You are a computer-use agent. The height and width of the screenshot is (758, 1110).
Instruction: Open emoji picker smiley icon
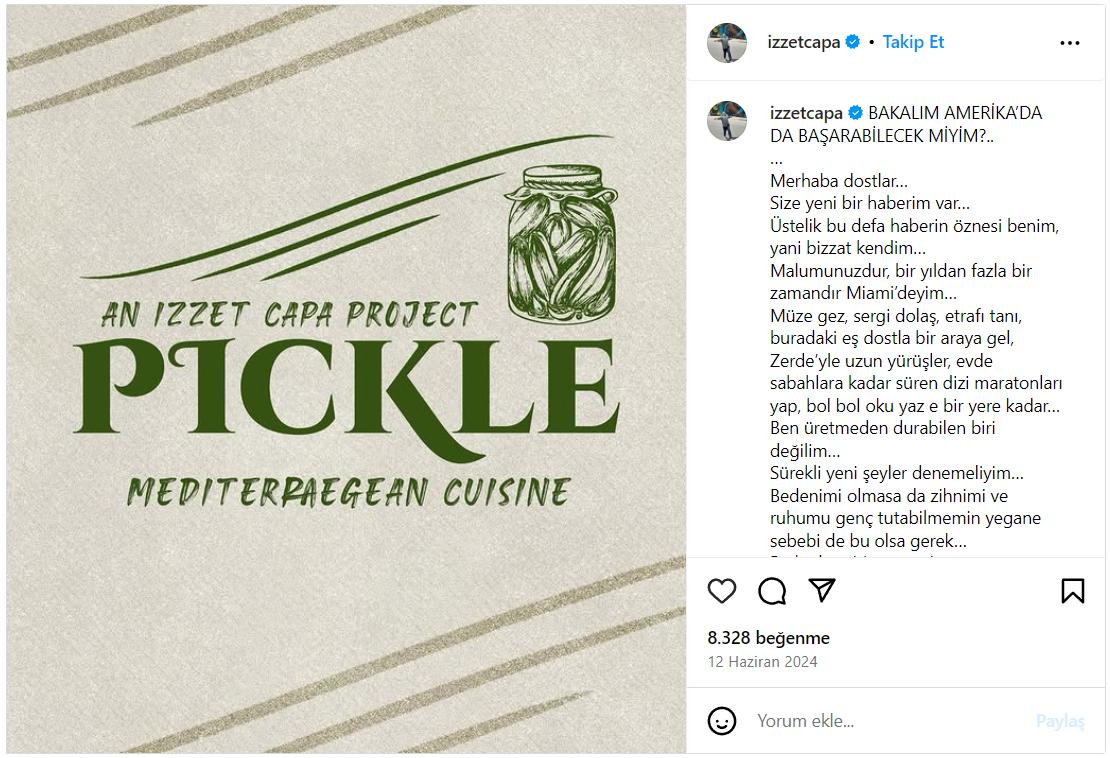coord(722,721)
